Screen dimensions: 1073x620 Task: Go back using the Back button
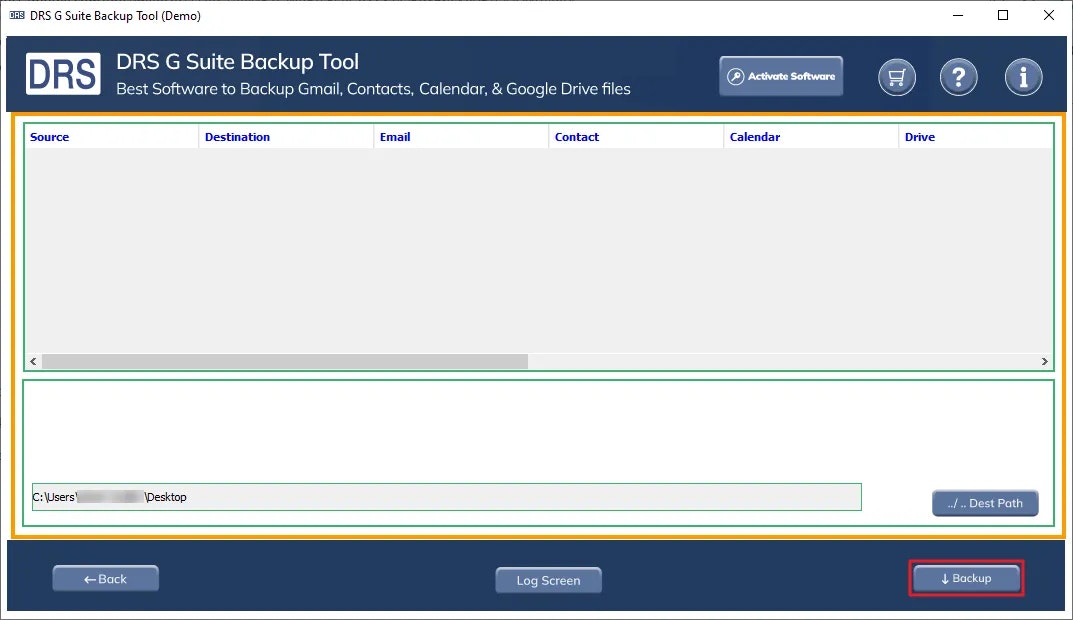click(x=105, y=579)
